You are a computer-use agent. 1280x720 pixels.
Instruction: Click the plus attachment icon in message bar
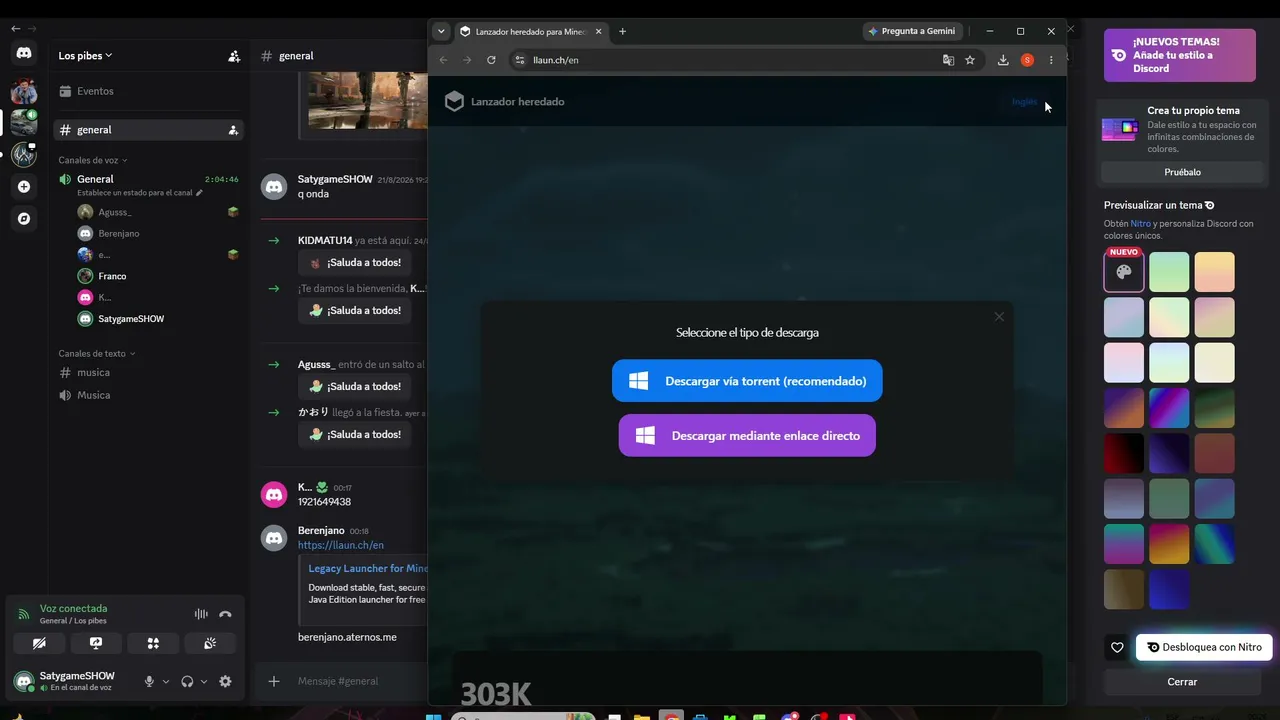[274, 681]
